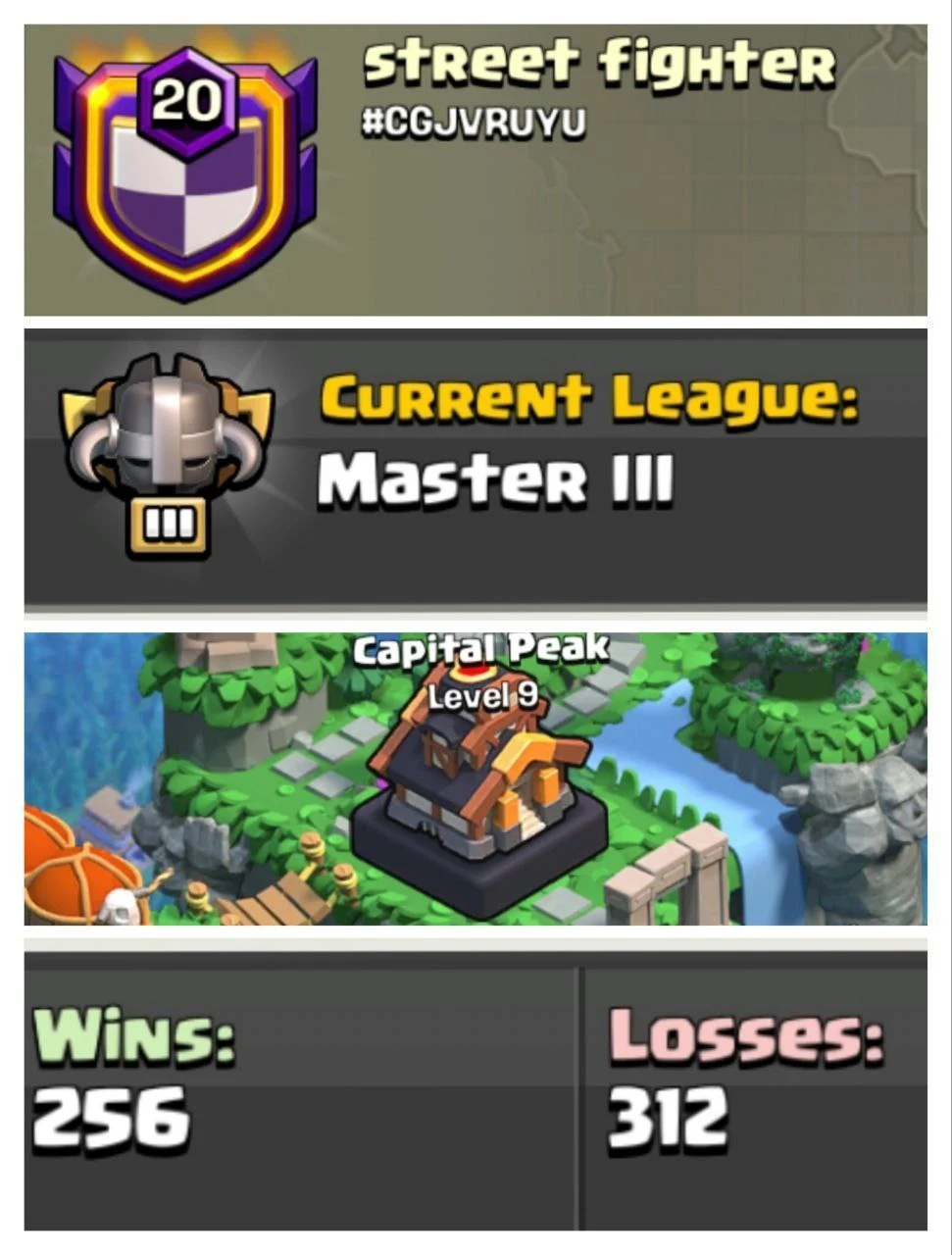Click the level 20 hexagon badge
The width and height of the screenshot is (952, 1255).
pyautogui.click(x=185, y=101)
